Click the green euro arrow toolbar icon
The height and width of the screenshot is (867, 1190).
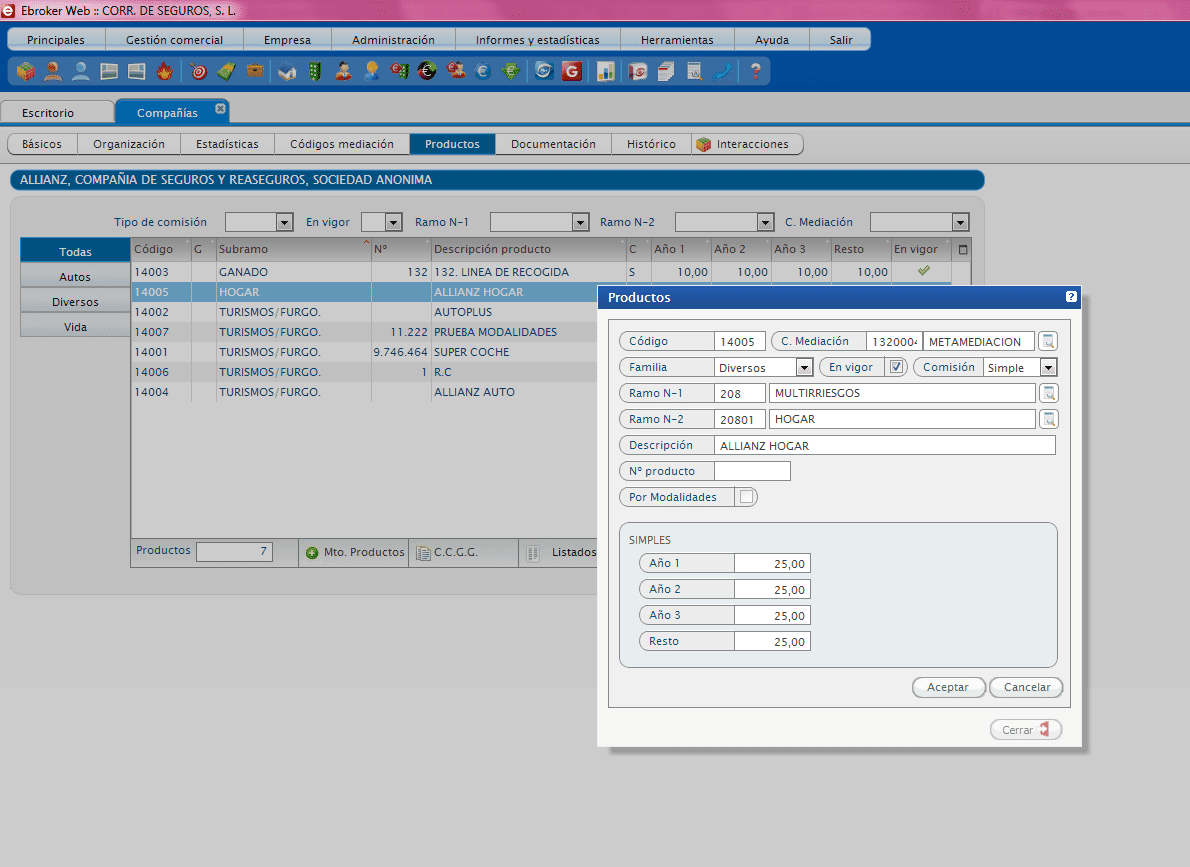coord(511,71)
